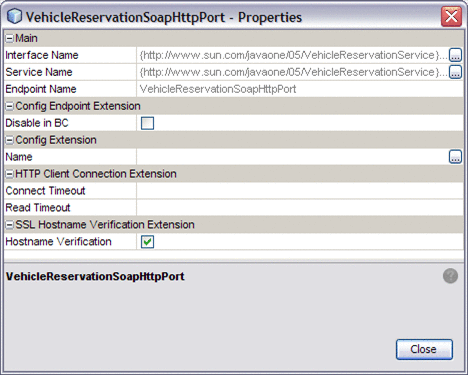Click the help question mark icon
Image resolution: width=468 pixels, height=375 pixels.
click(x=450, y=276)
